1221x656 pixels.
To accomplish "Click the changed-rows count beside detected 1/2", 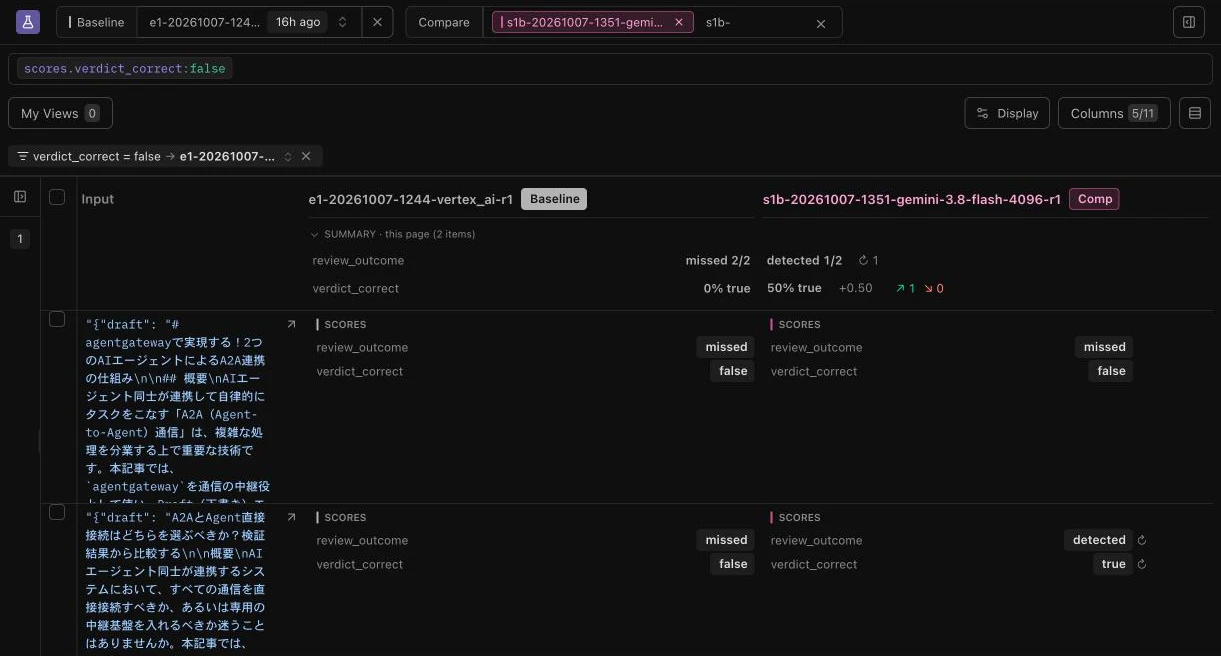I will tap(868, 260).
